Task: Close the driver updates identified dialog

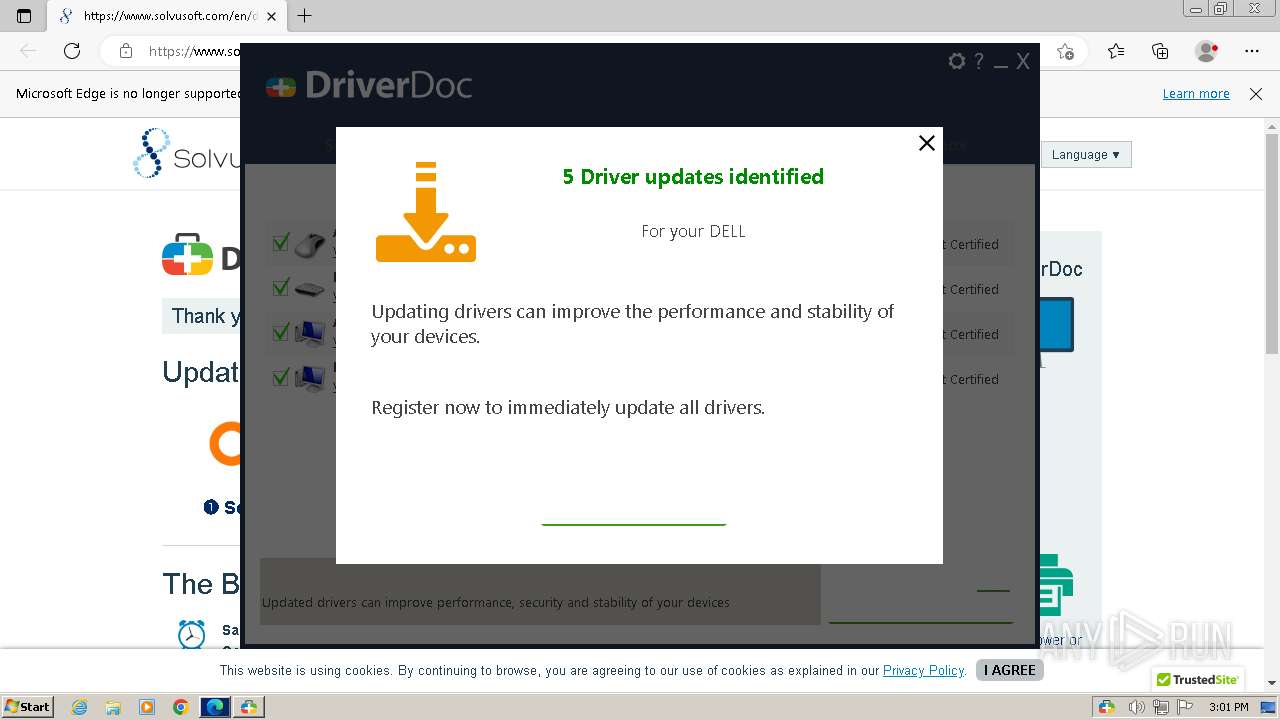Action: [927, 143]
